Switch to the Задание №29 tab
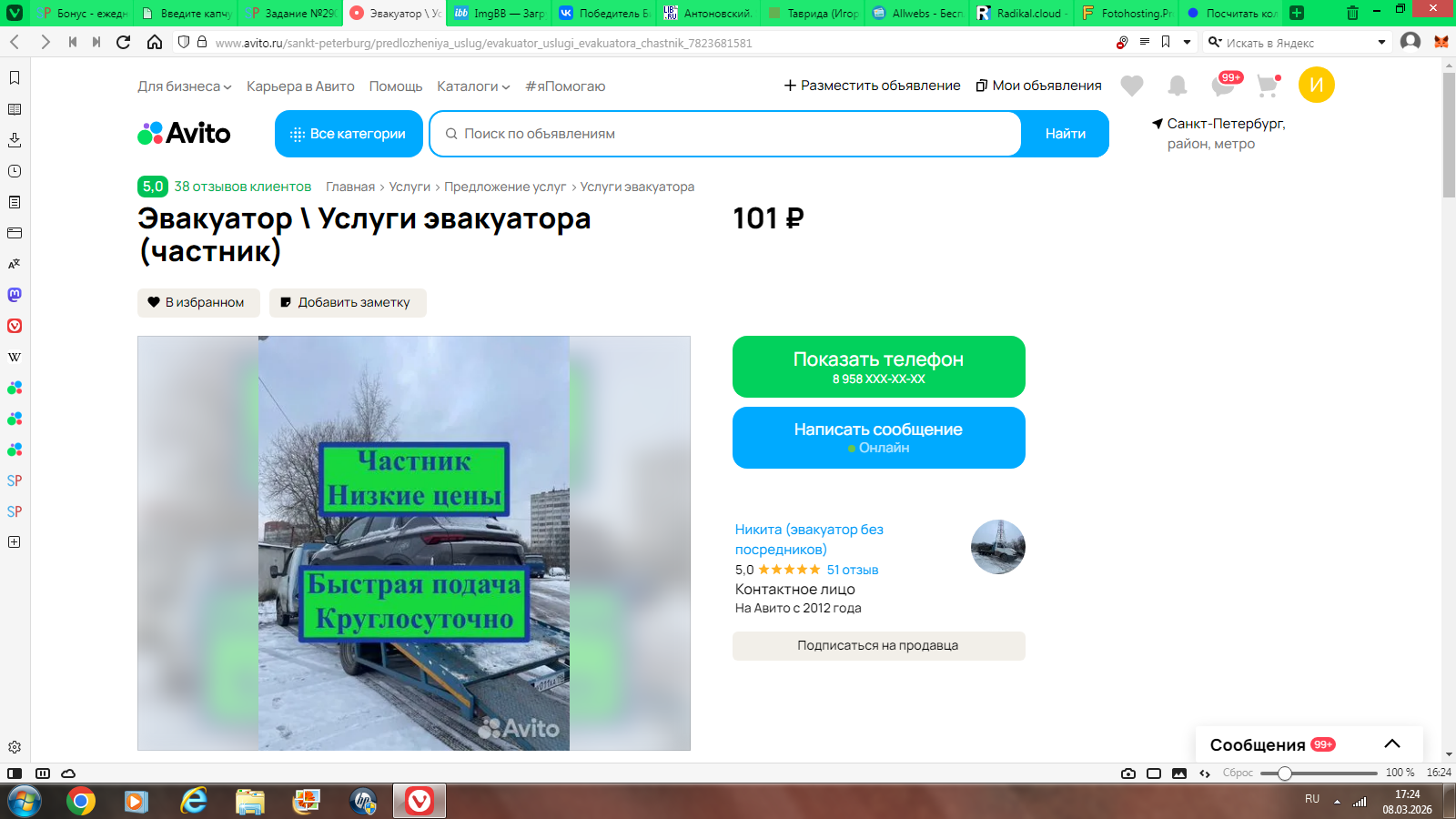Image resolution: width=1456 pixels, height=819 pixels. point(291,13)
